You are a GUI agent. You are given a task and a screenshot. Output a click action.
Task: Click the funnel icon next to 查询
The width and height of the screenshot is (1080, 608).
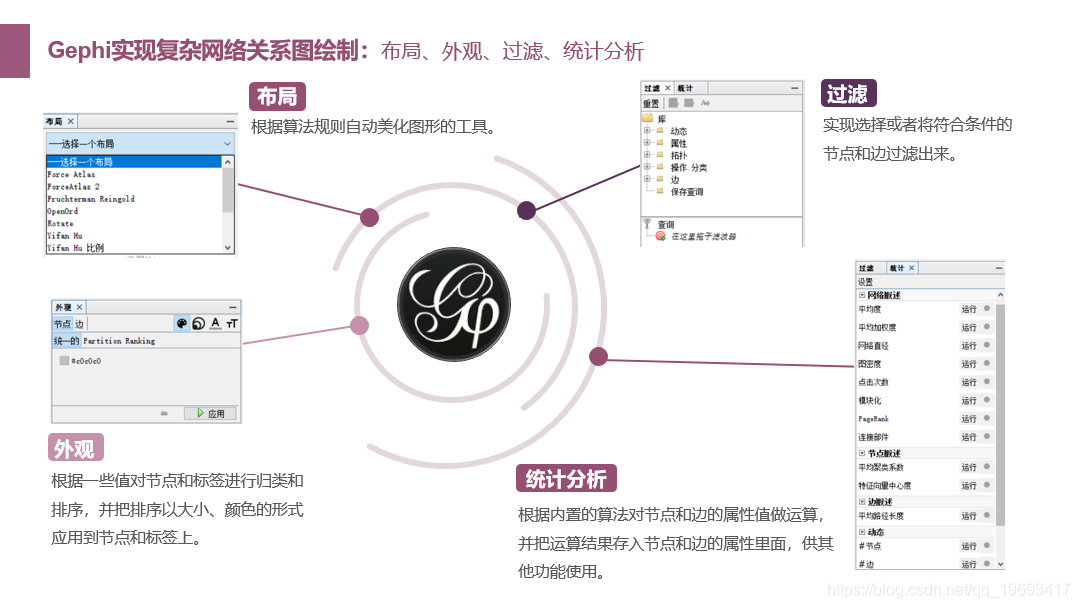coord(647,224)
